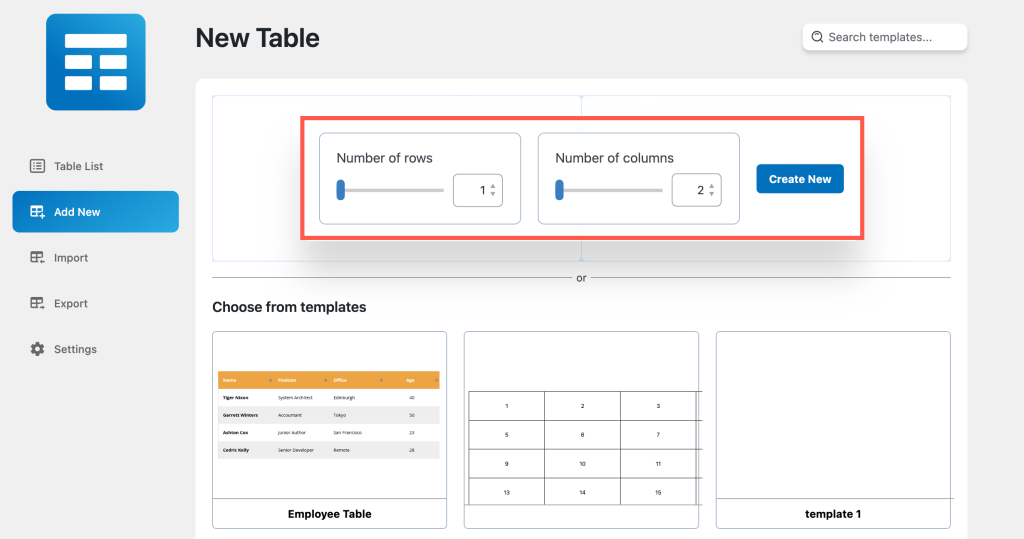Go to the Import page label
Image resolution: width=1024 pixels, height=539 pixels.
[x=71, y=258]
